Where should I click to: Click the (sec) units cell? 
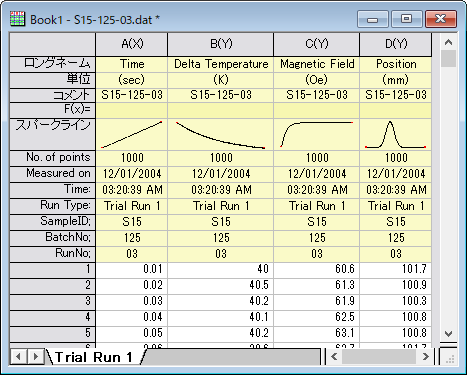click(x=132, y=80)
